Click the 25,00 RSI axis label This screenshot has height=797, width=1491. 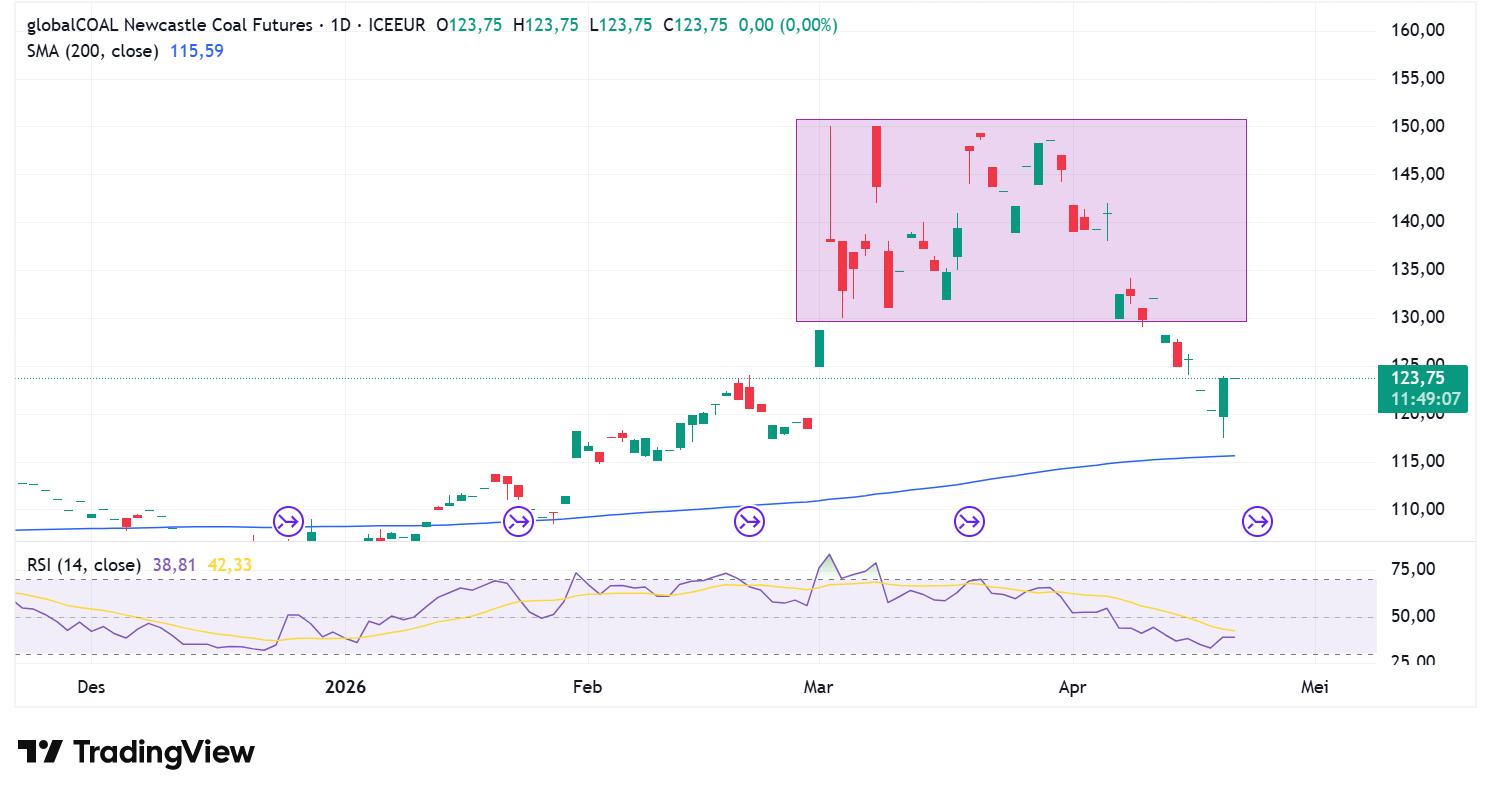tap(1412, 661)
